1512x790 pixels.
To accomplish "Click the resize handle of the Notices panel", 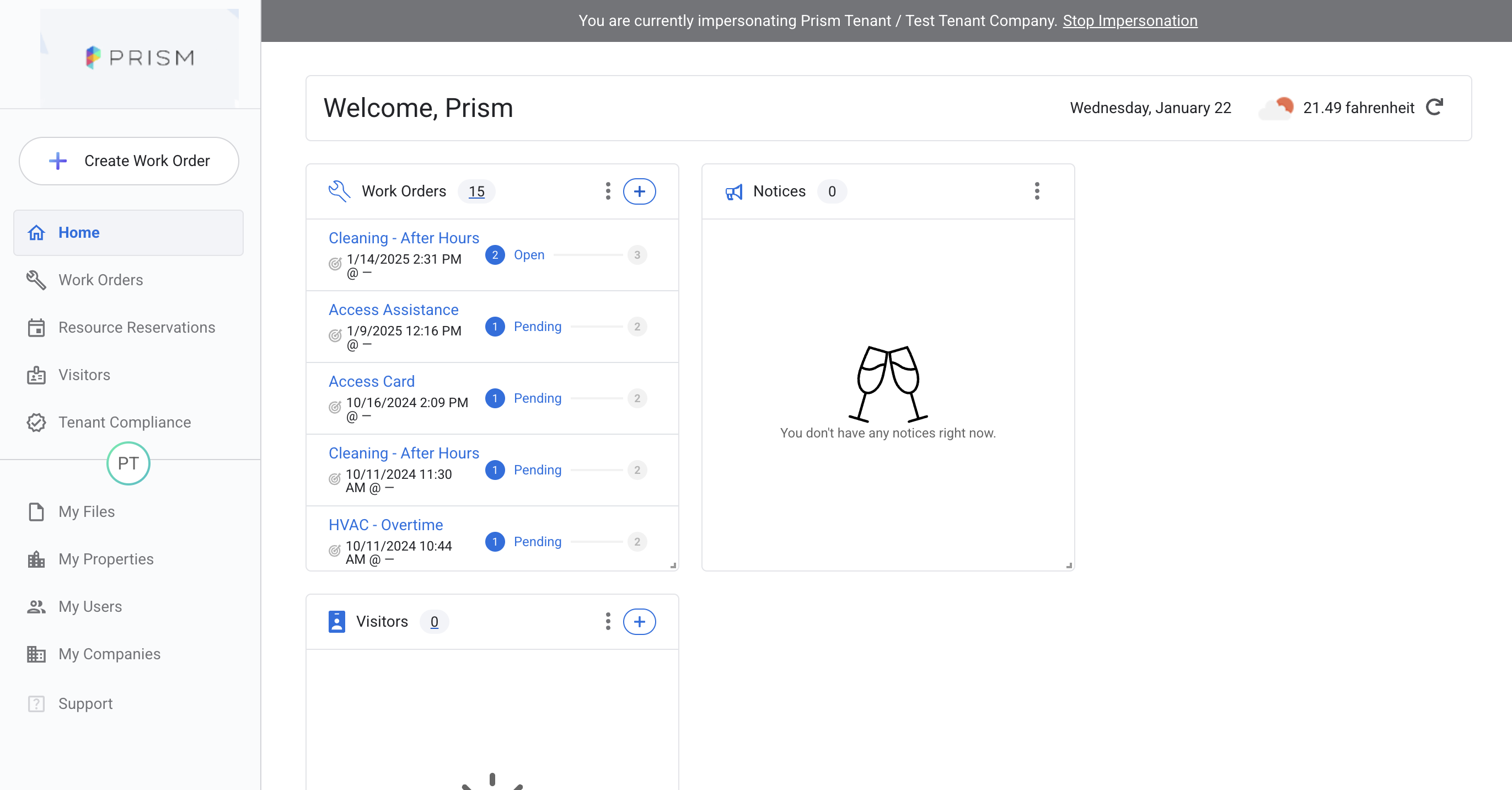I will pos(1069,565).
